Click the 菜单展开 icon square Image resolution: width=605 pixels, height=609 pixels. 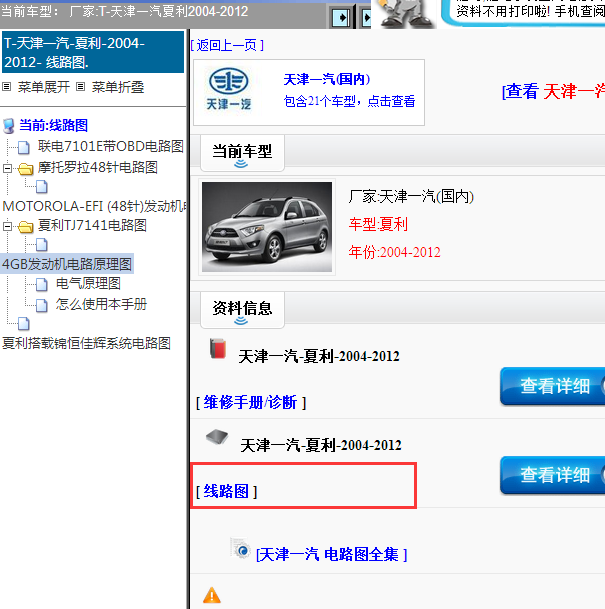coord(6,87)
